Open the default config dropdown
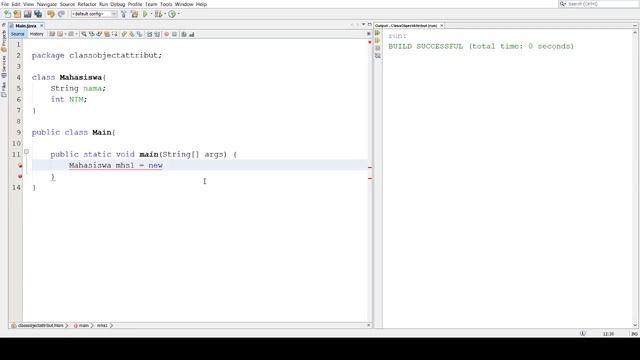The height and width of the screenshot is (360, 640). click(94, 14)
